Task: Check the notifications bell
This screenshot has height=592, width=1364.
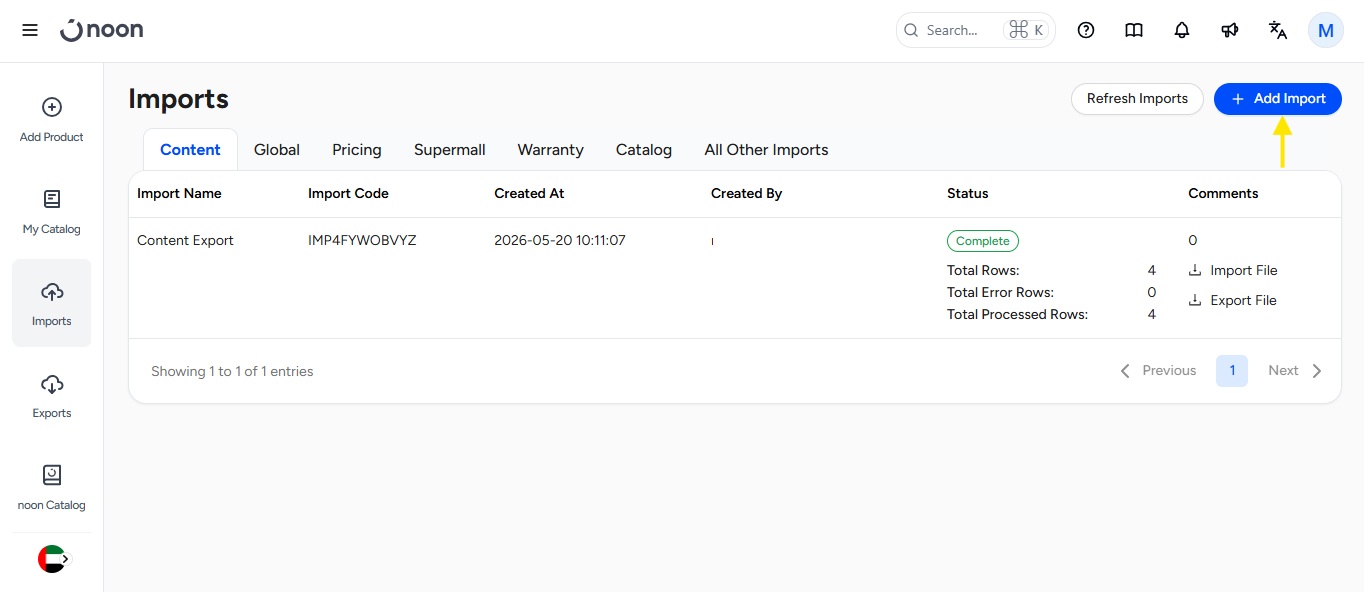Action: [1182, 30]
